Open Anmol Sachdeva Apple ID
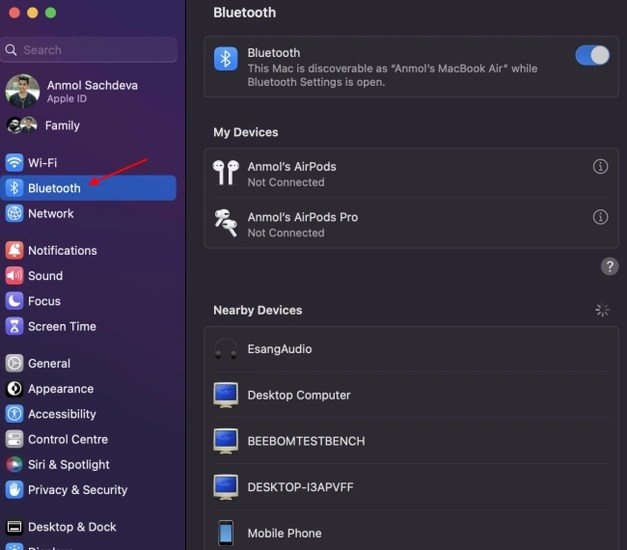 pos(88,91)
